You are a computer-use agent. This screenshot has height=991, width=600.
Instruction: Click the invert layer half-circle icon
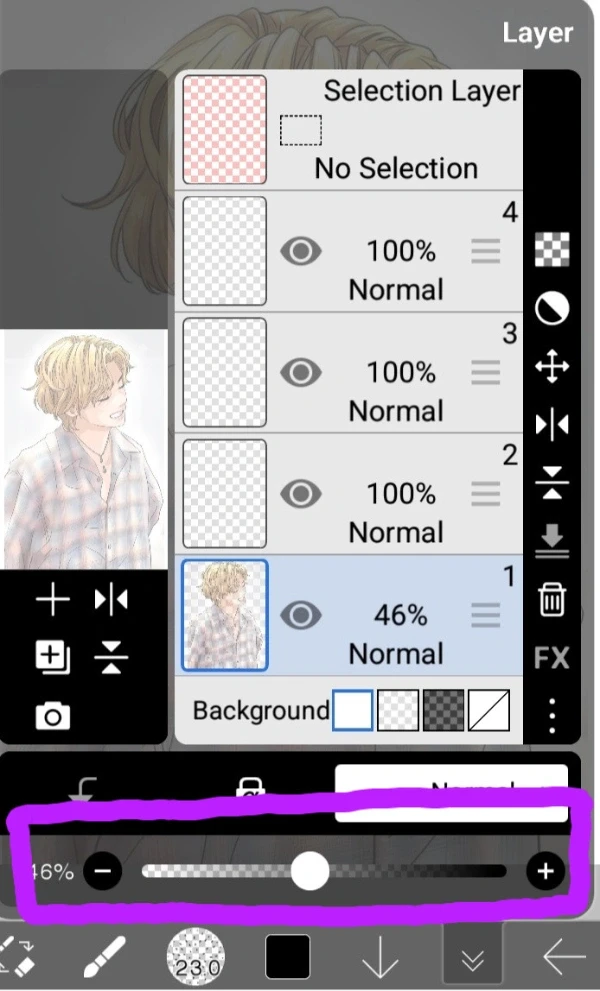tap(551, 308)
